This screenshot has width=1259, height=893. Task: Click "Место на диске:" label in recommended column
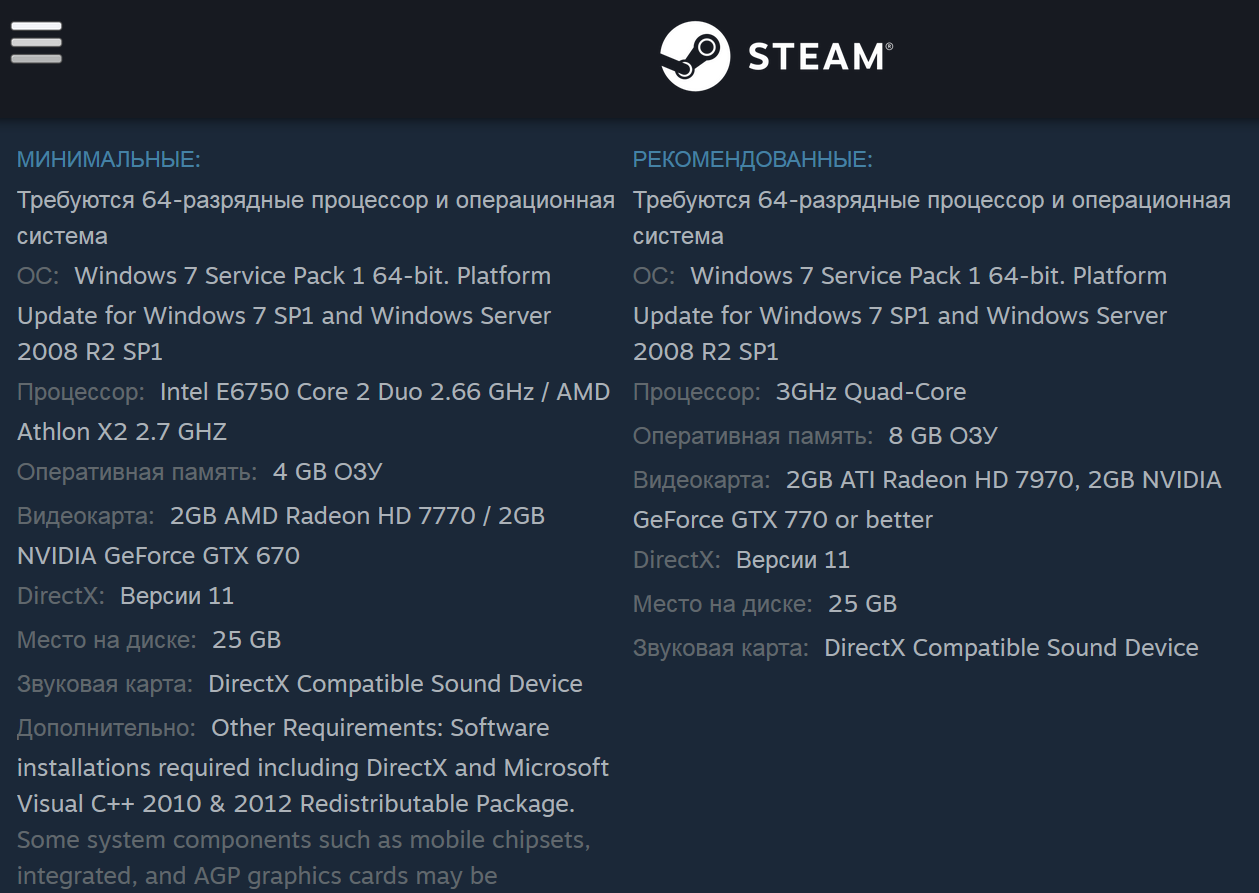723,604
